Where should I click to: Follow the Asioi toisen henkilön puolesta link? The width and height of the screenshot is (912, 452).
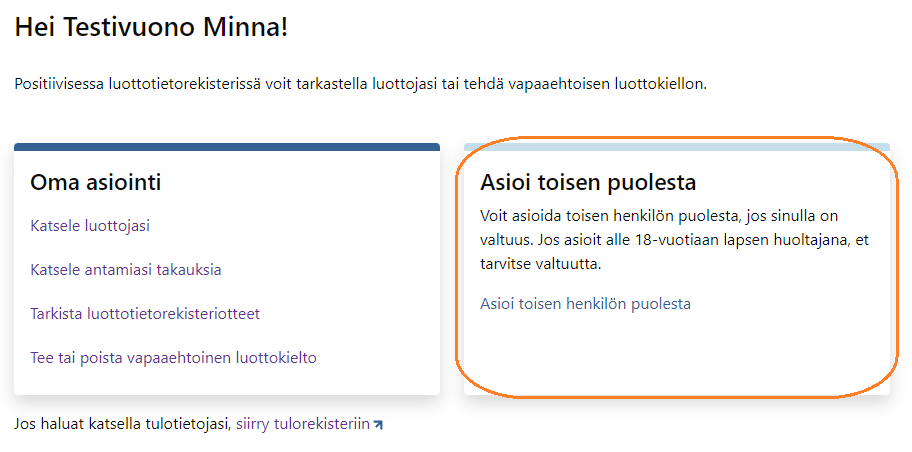[x=585, y=303]
